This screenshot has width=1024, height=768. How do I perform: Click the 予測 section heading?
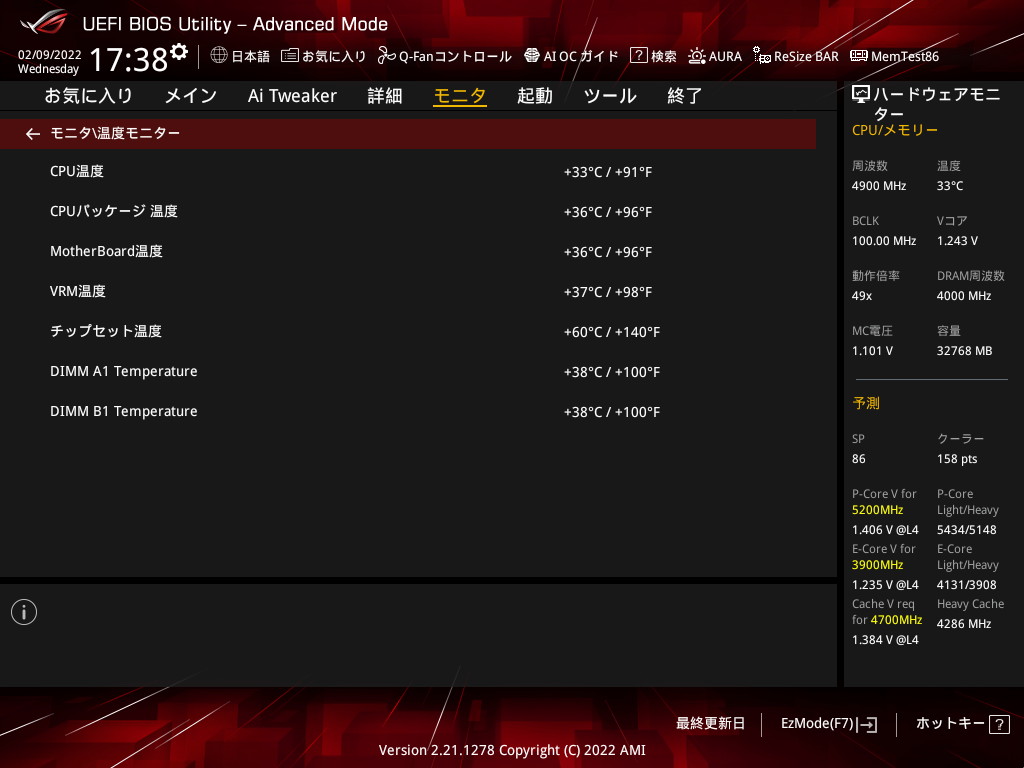[866, 403]
